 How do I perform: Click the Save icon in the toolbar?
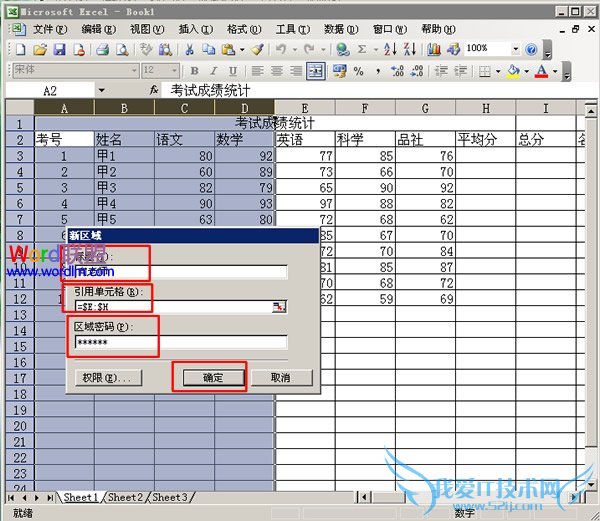pyautogui.click(x=59, y=49)
